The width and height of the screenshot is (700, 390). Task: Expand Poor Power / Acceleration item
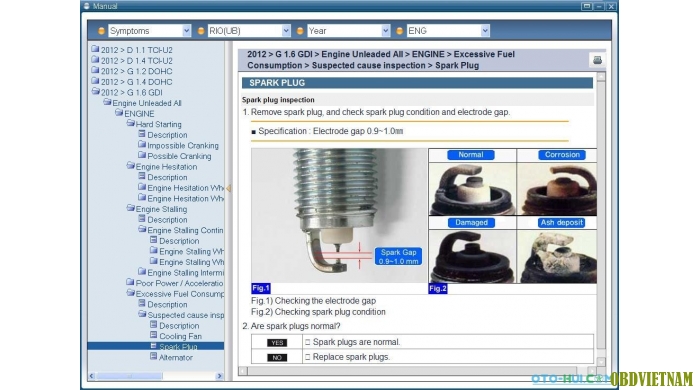(179, 283)
